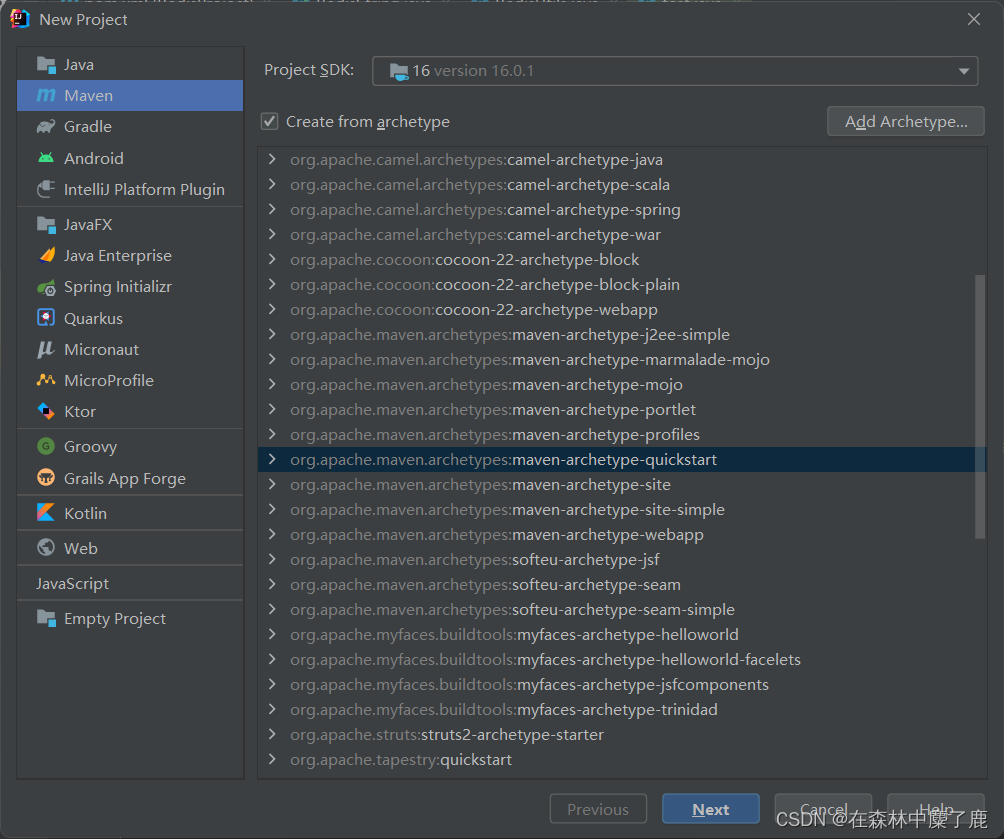Expand myfaces-archetype-helloworld chevron
Screen dimensions: 1004x839
click(272, 634)
